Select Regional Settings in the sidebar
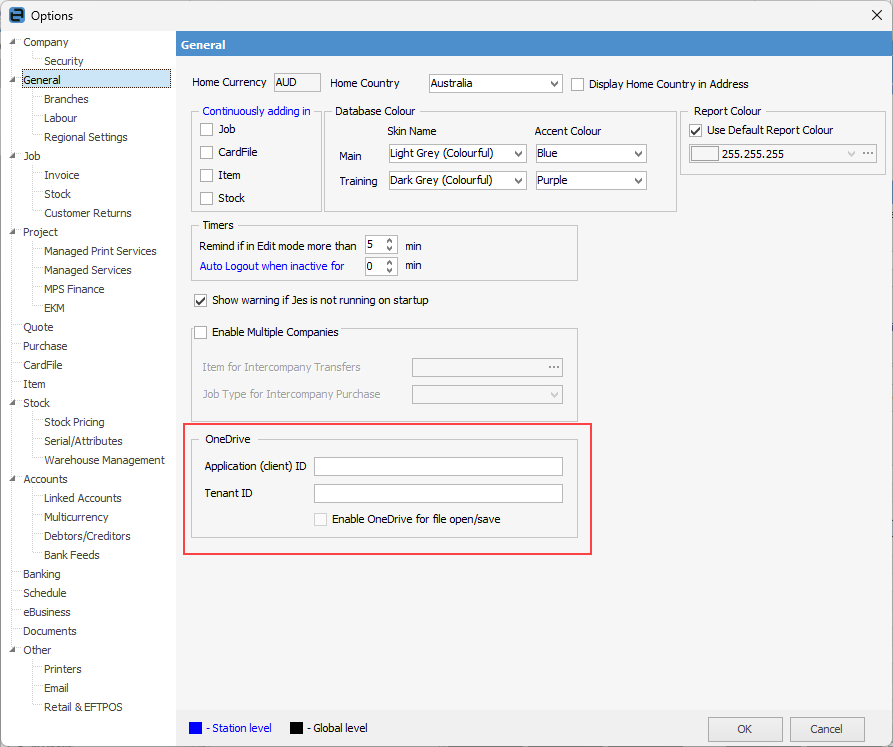The height and width of the screenshot is (747, 893). pos(86,136)
